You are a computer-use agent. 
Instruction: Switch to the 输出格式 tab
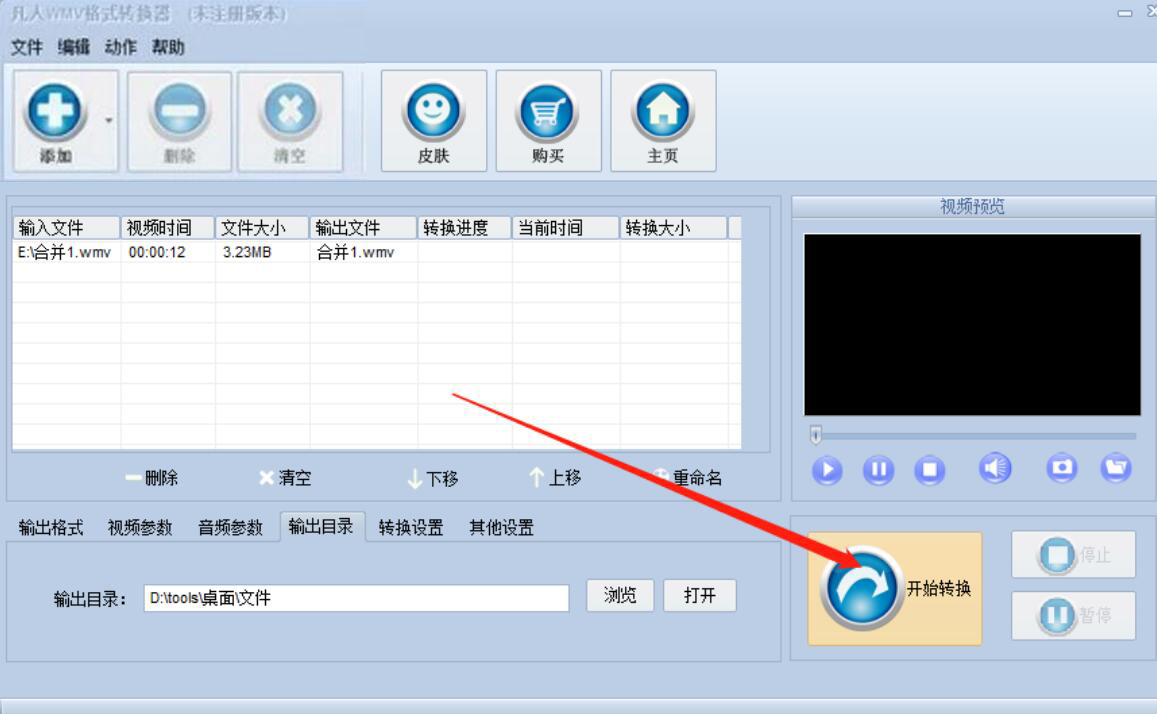[x=51, y=527]
